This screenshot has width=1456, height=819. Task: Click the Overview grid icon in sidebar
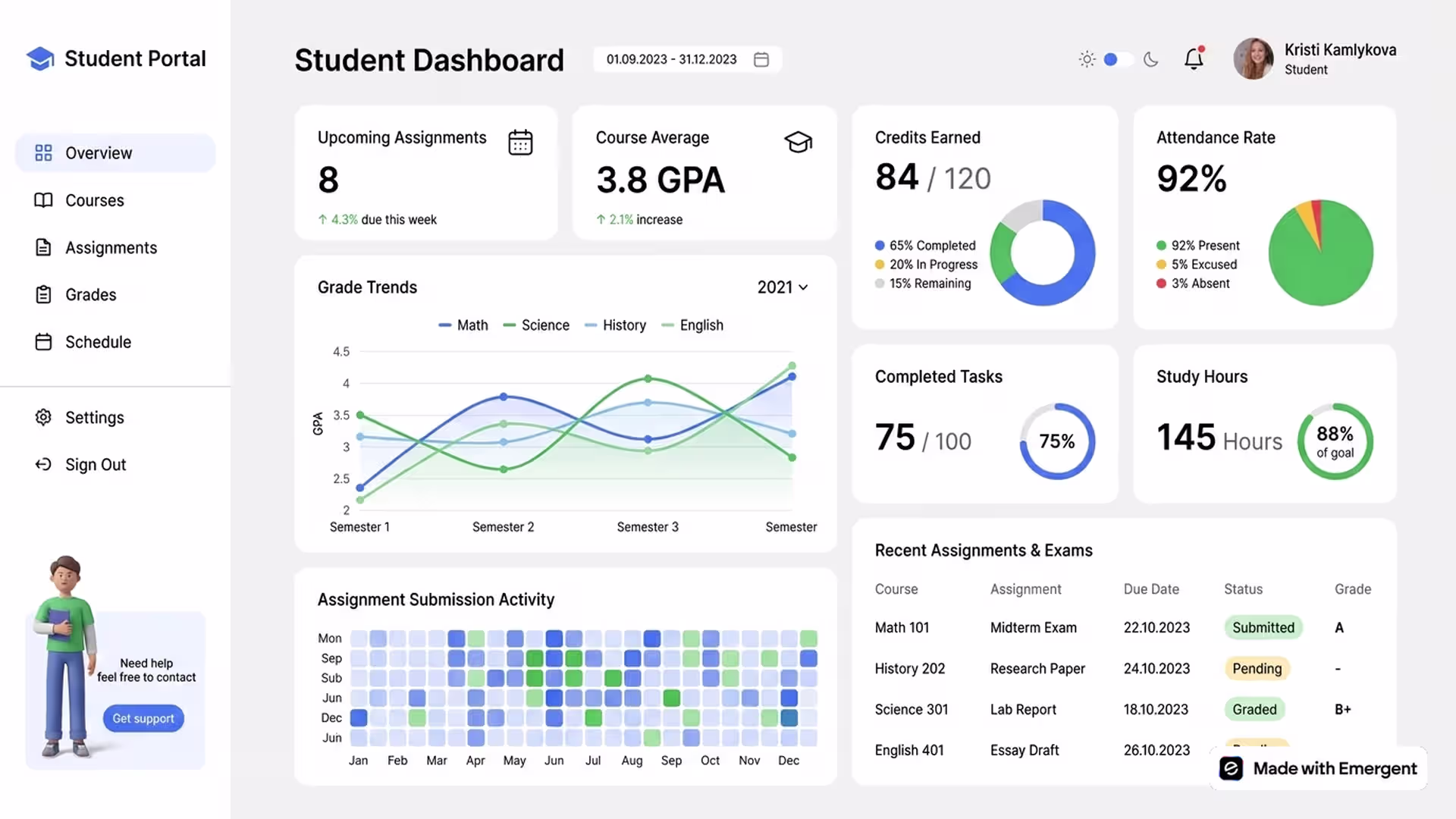point(43,153)
